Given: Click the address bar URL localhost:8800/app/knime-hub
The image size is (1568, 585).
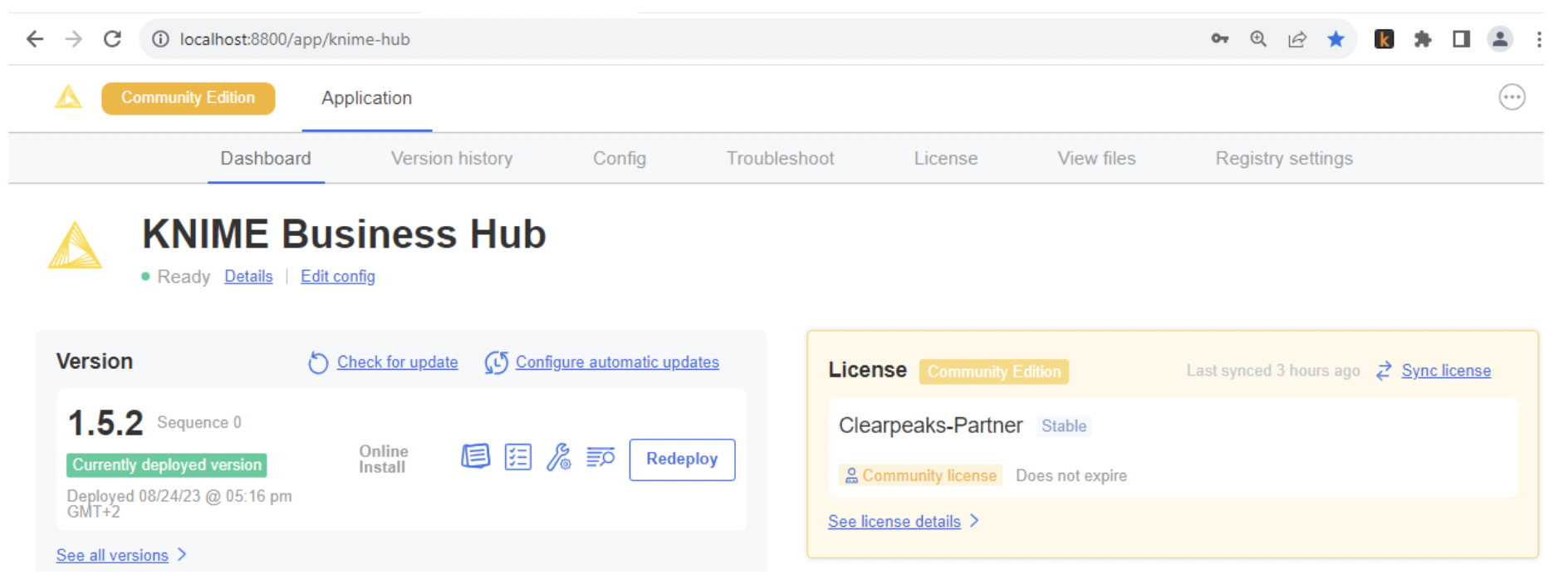Looking at the screenshot, I should coord(295,39).
